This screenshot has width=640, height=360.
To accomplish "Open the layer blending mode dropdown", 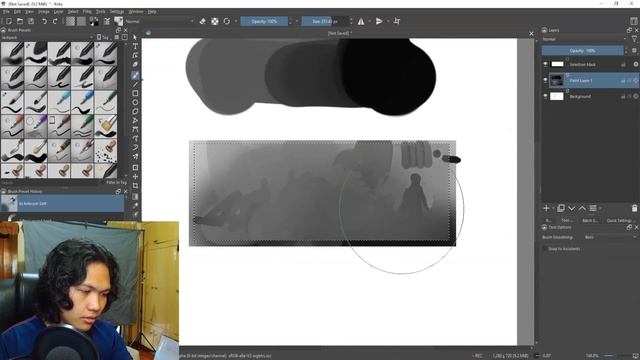I will (584, 39).
